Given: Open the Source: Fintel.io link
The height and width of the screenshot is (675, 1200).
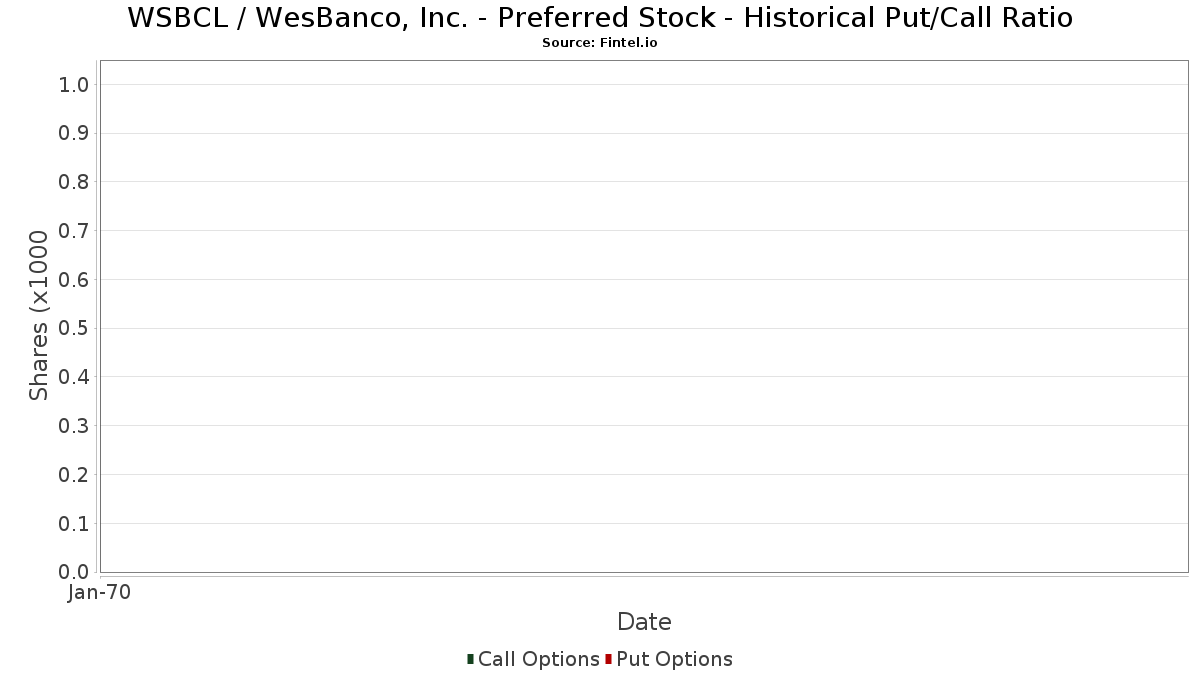Looking at the screenshot, I should [x=600, y=43].
